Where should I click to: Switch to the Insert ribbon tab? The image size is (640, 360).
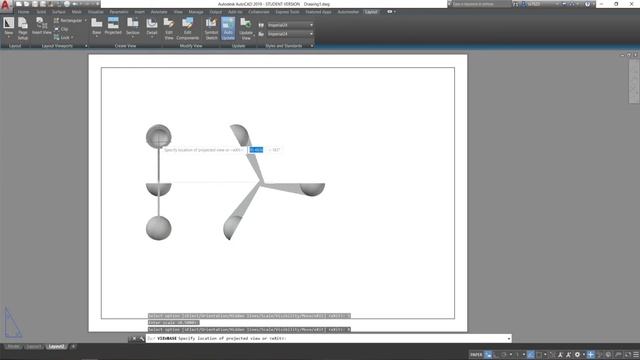(140, 12)
